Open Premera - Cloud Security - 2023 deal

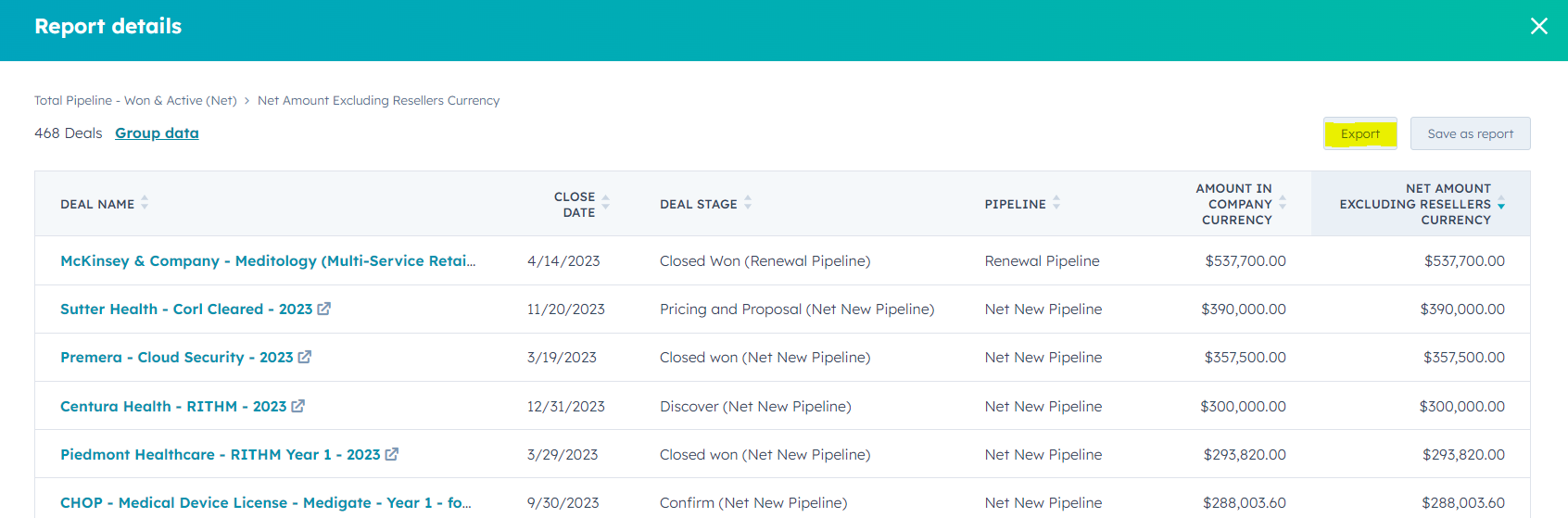click(x=176, y=357)
